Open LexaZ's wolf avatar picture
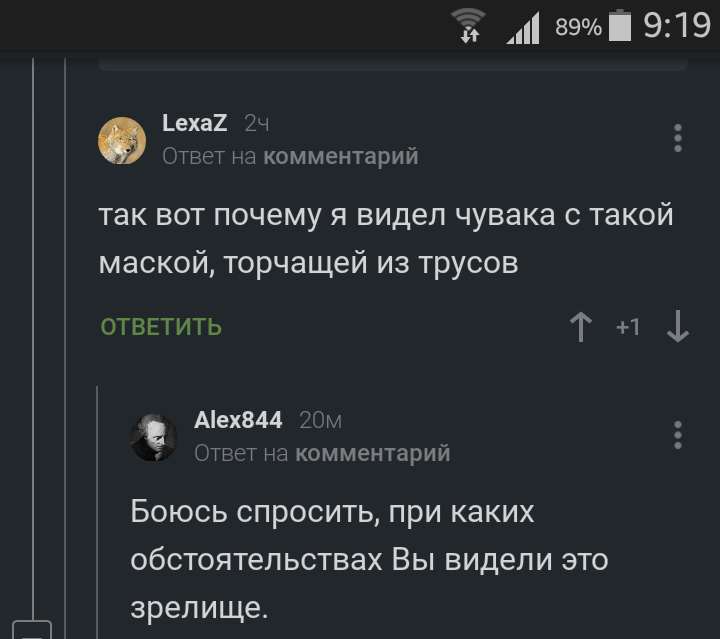The image size is (720, 639). pyautogui.click(x=122, y=140)
